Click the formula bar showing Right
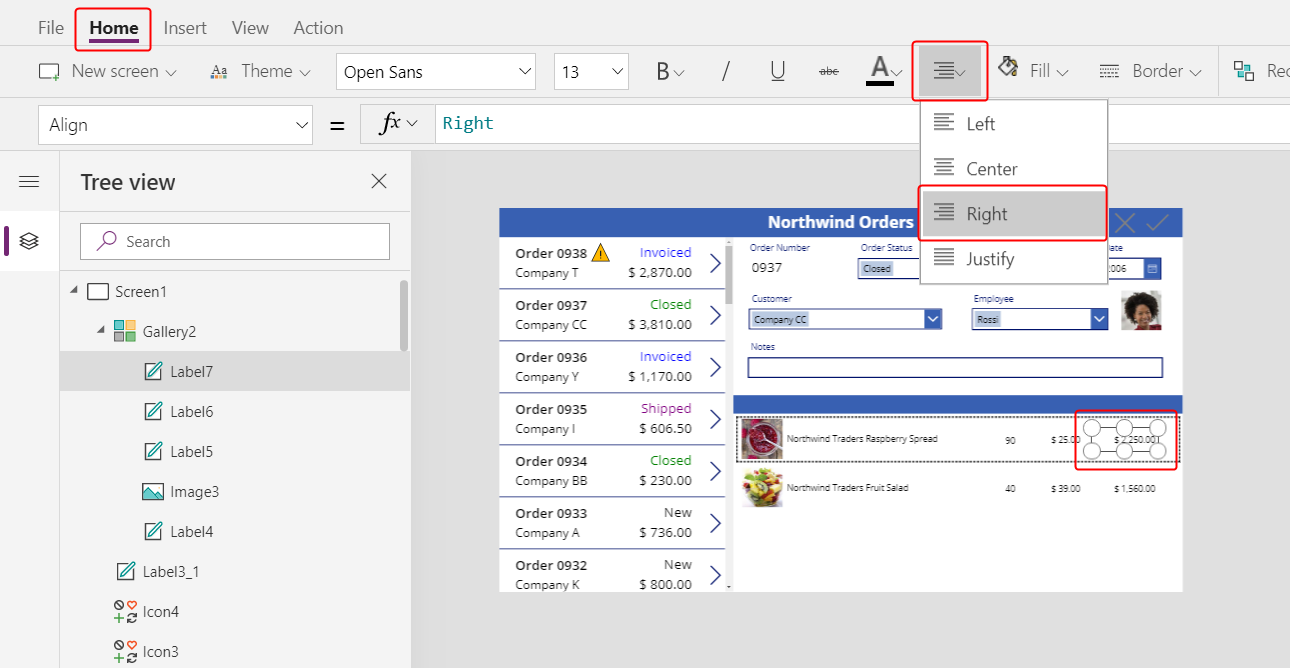 [x=860, y=124]
